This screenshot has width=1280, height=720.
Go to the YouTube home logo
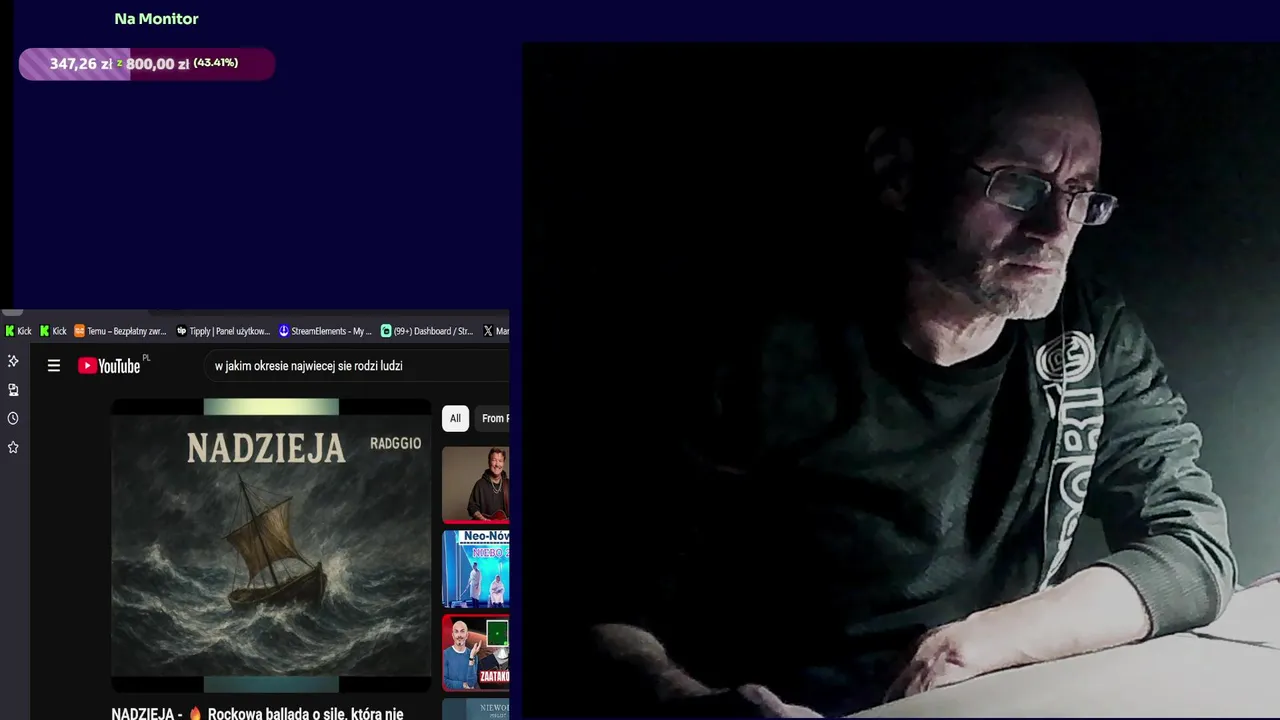(x=109, y=366)
